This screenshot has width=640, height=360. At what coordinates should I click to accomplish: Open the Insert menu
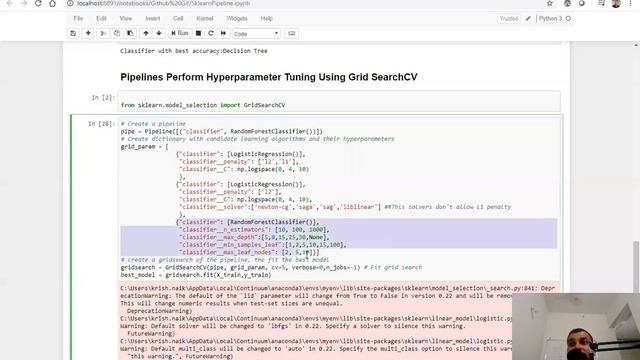[x=153, y=18]
